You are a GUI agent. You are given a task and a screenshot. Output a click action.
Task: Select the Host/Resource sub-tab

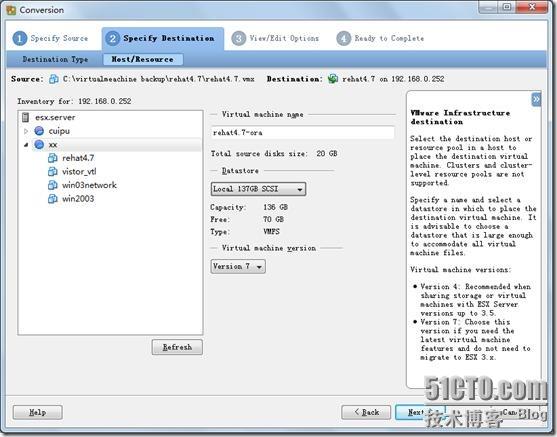tap(143, 59)
